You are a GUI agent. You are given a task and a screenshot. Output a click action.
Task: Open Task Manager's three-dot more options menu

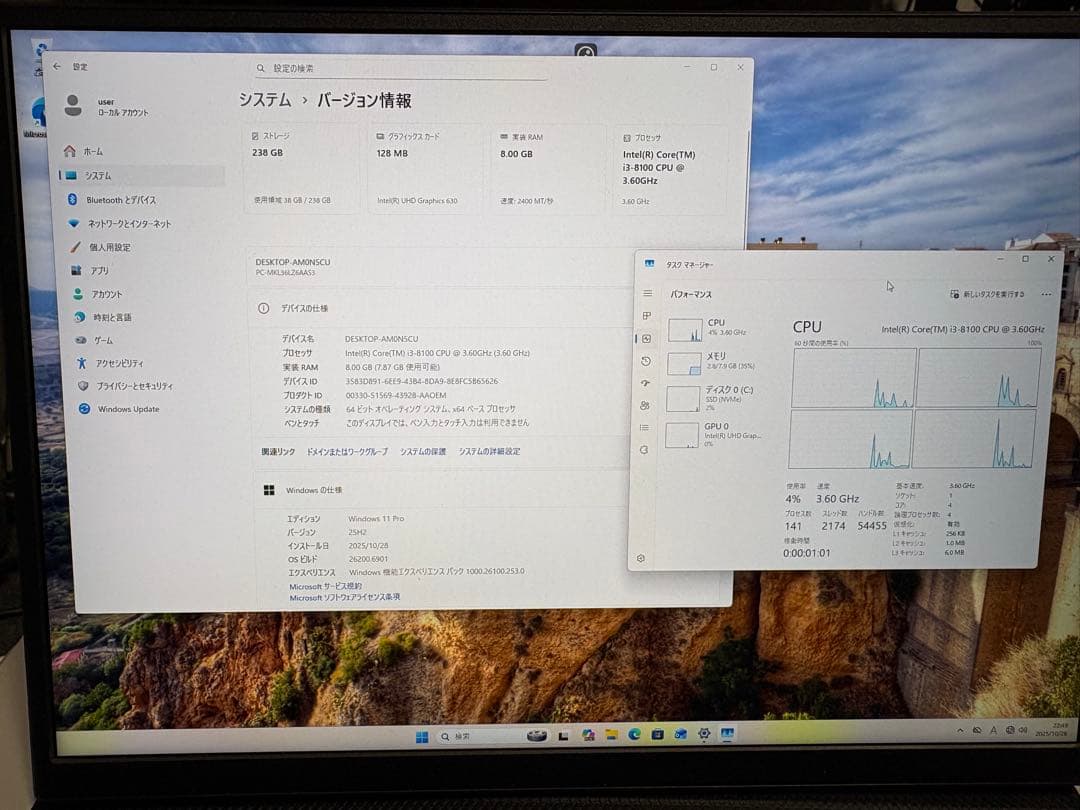coord(1047,294)
